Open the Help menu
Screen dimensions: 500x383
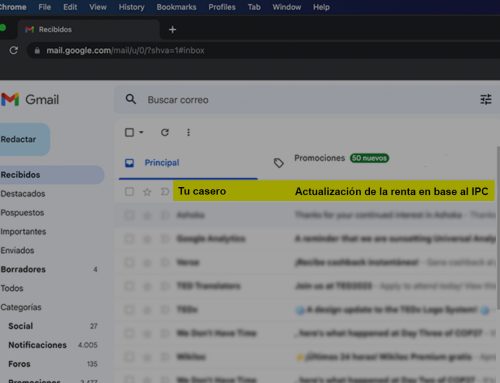click(321, 7)
